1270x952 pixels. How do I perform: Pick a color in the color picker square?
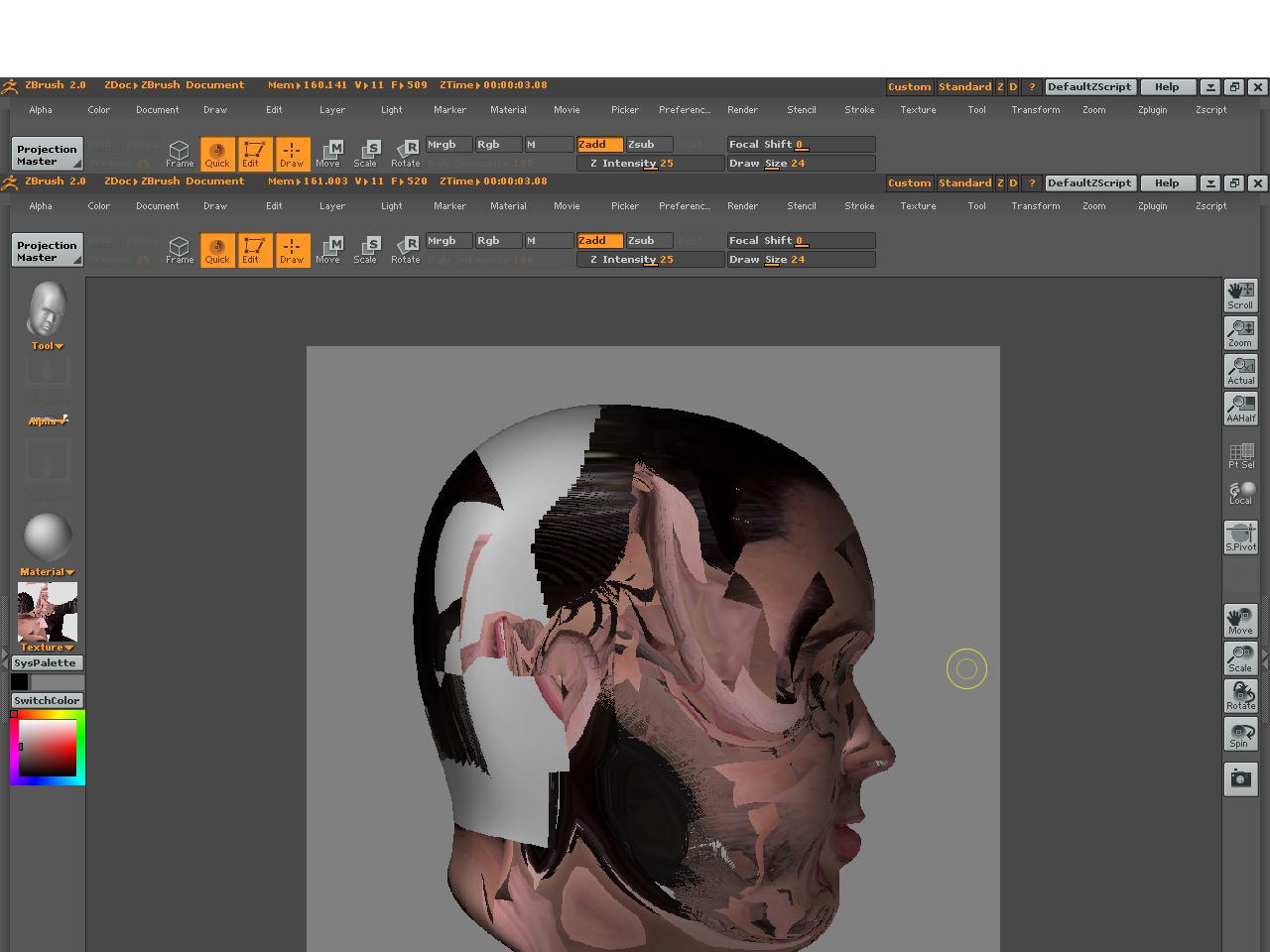pos(48,748)
